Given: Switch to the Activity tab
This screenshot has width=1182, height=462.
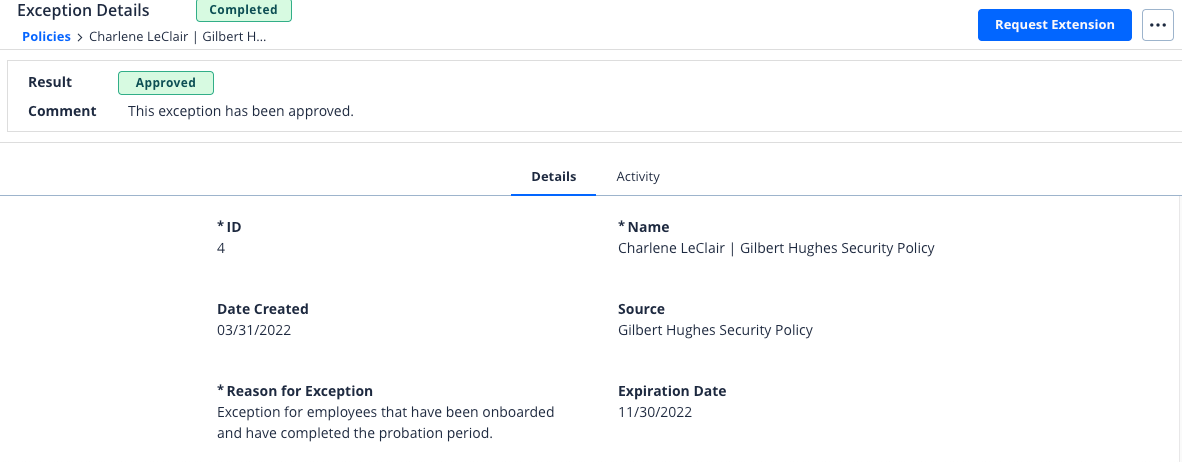Looking at the screenshot, I should pyautogui.click(x=638, y=176).
